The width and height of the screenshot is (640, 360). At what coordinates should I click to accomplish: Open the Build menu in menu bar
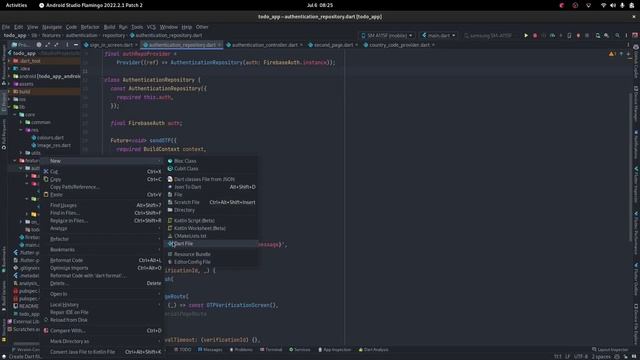point(109,27)
